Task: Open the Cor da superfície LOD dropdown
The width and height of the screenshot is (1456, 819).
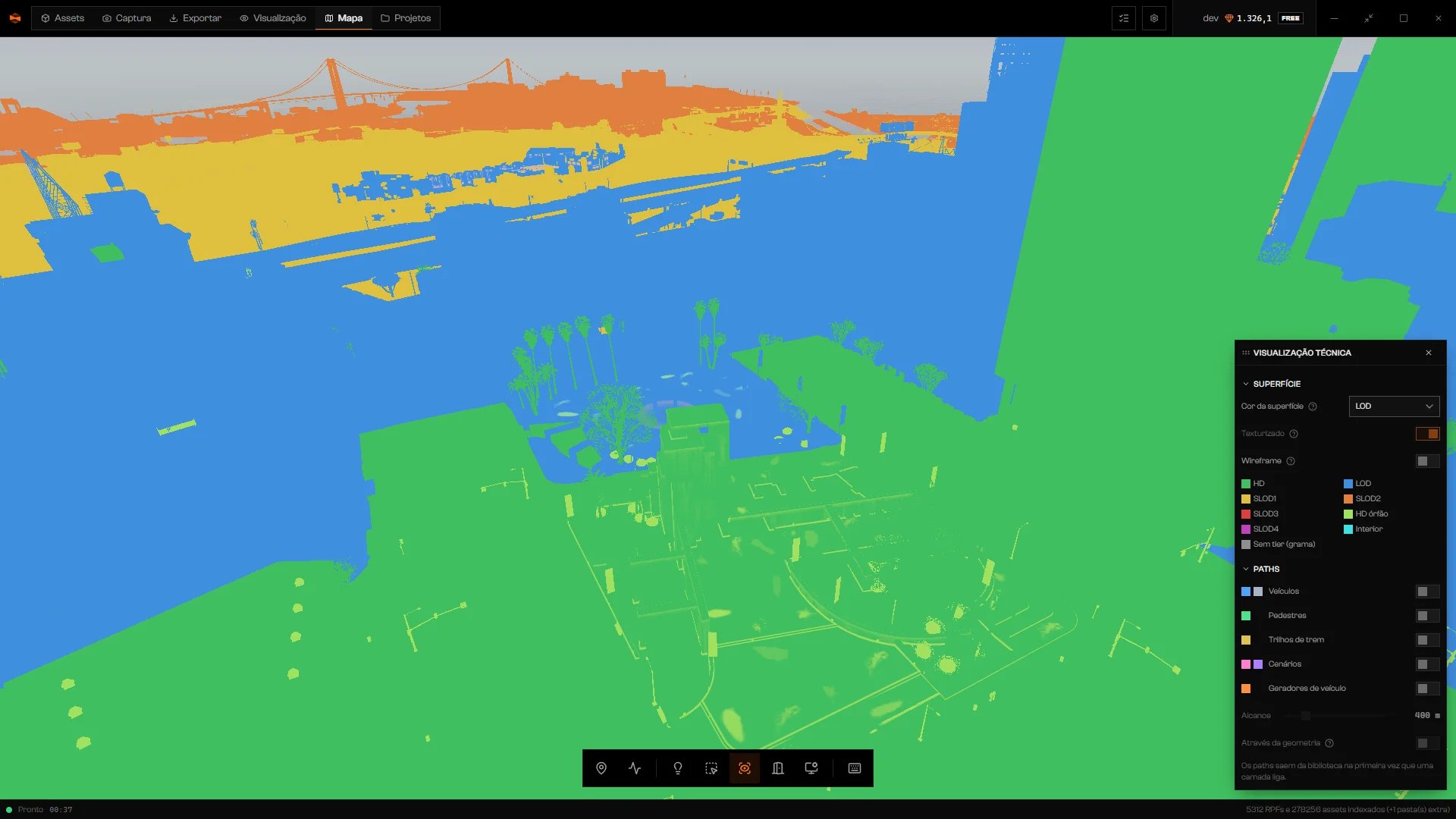Action: tap(1394, 406)
